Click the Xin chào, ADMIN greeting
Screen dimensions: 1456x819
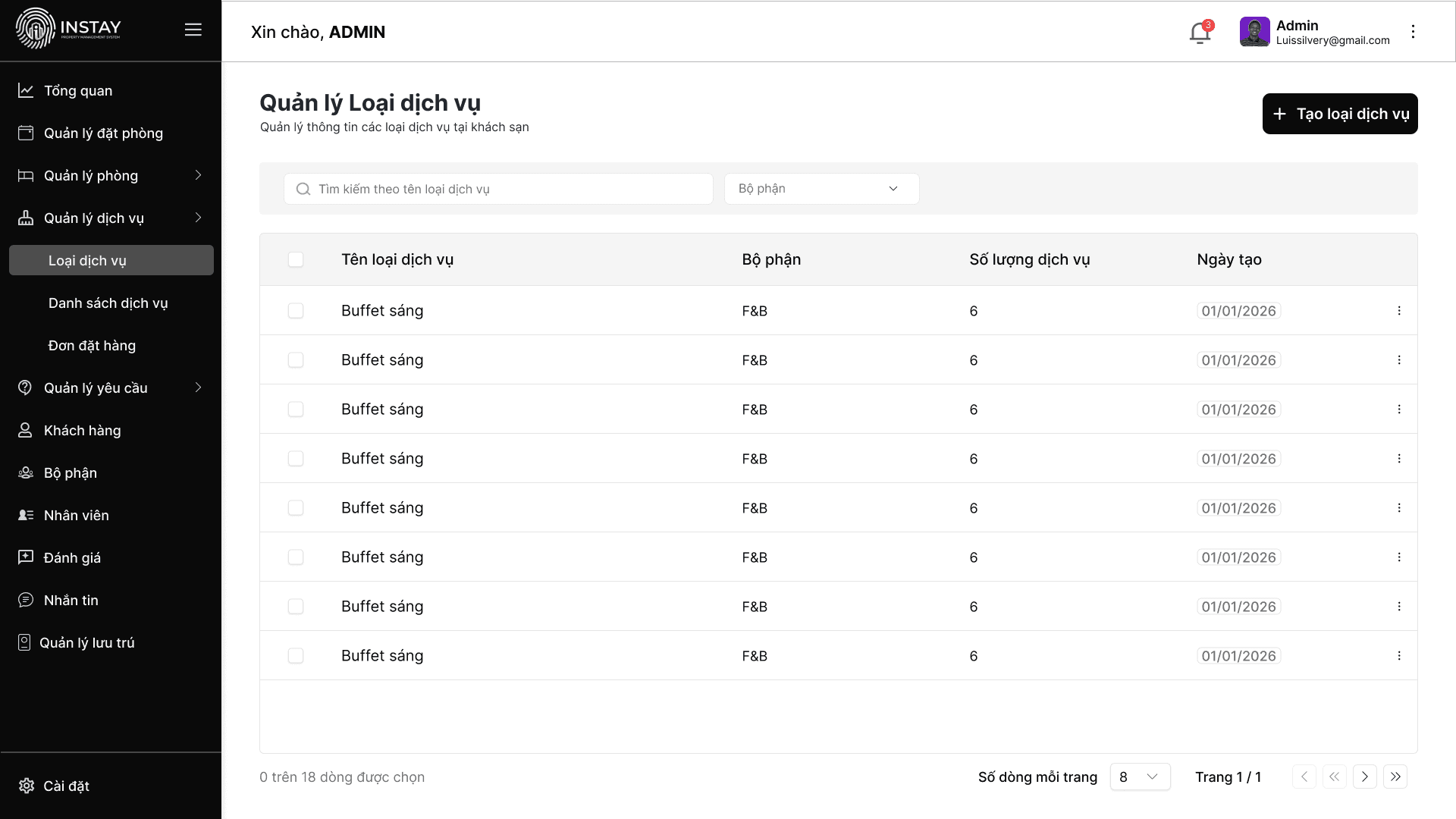tap(318, 32)
